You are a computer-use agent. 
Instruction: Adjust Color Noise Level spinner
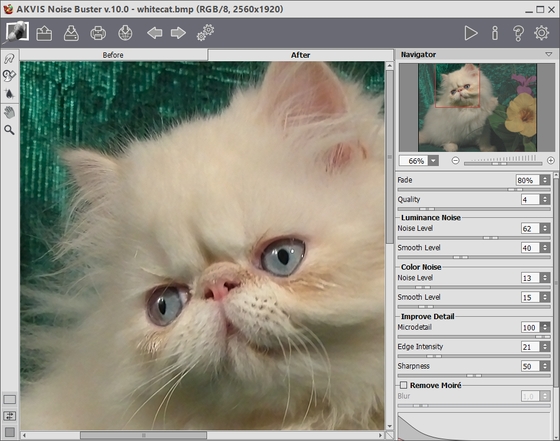(545, 278)
